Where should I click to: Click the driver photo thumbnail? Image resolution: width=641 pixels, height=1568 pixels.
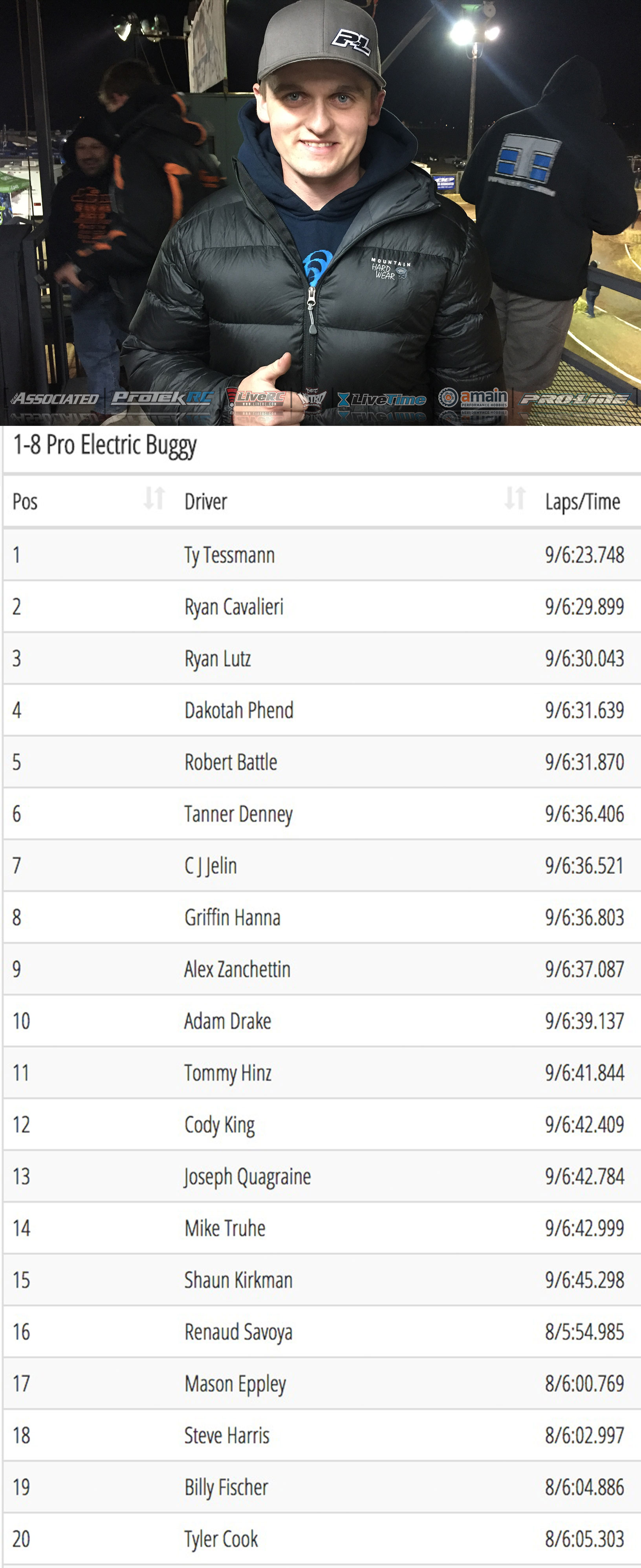[x=320, y=212]
